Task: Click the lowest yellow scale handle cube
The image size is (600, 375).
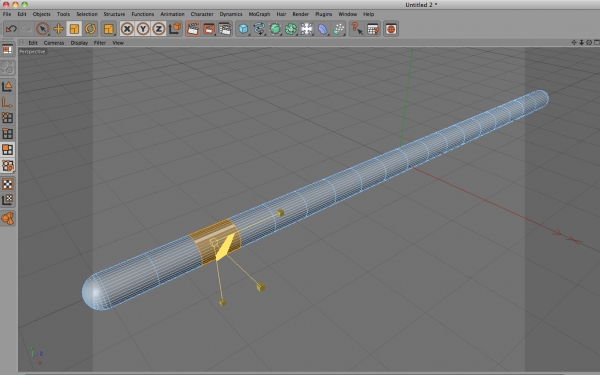Action: tap(222, 302)
